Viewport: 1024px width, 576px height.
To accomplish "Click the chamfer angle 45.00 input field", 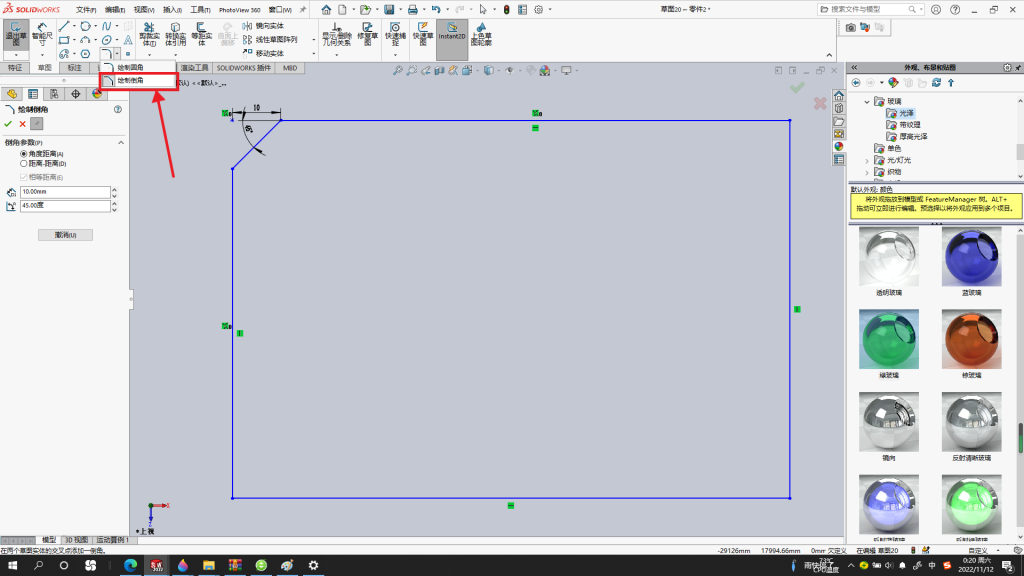I will 65,206.
